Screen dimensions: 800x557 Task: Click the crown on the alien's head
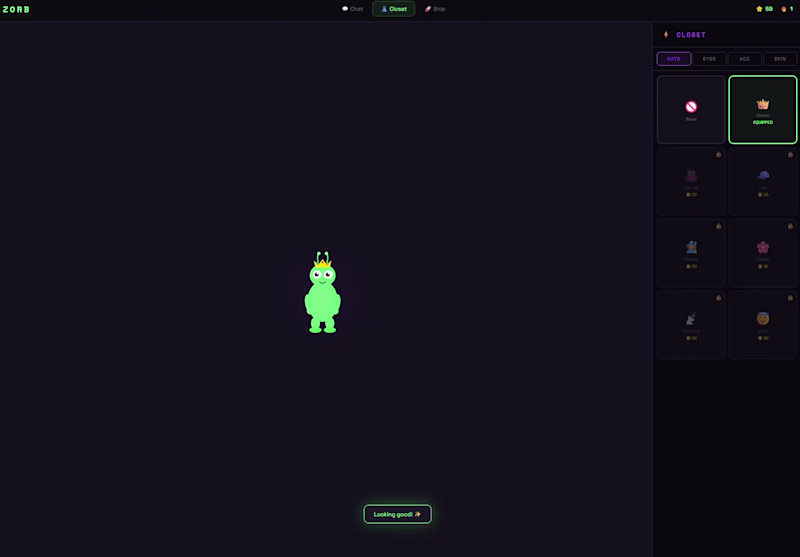click(x=322, y=263)
